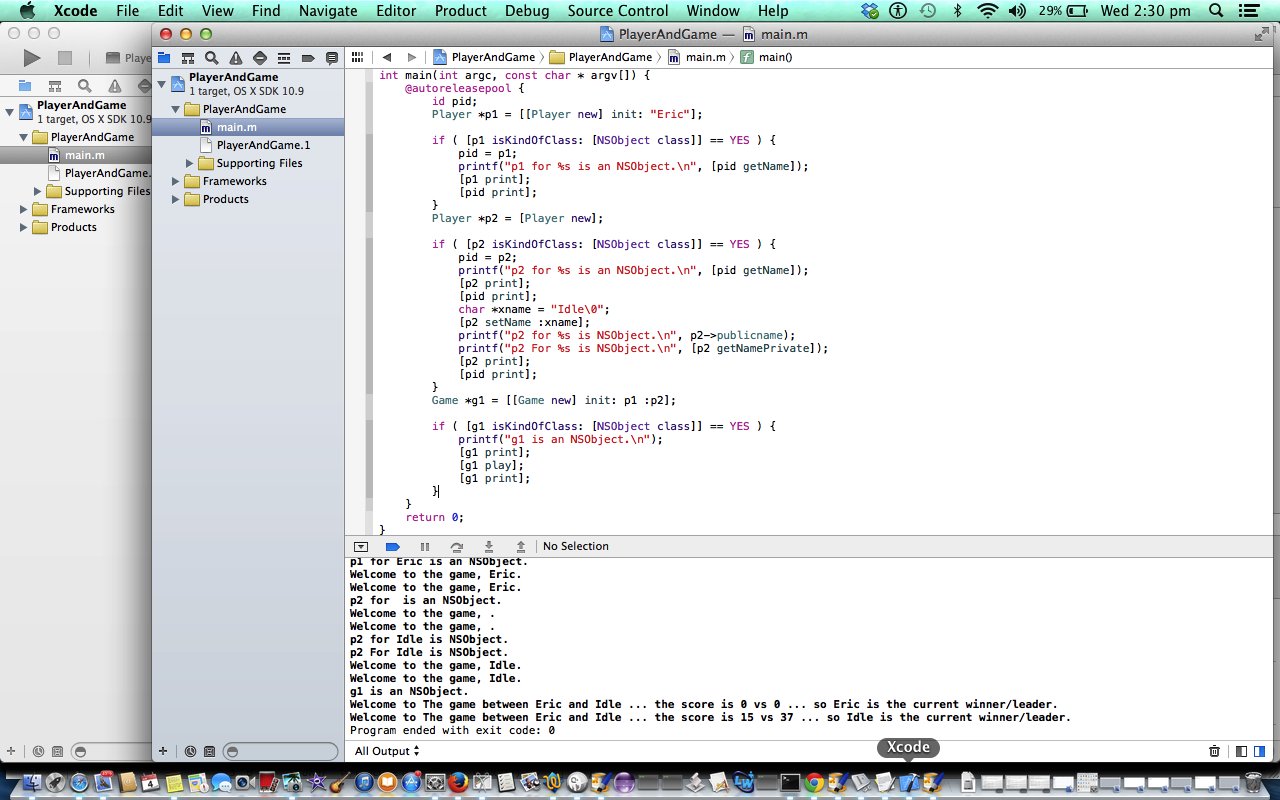Open Project navigator in background Xcode window

click(x=25, y=86)
